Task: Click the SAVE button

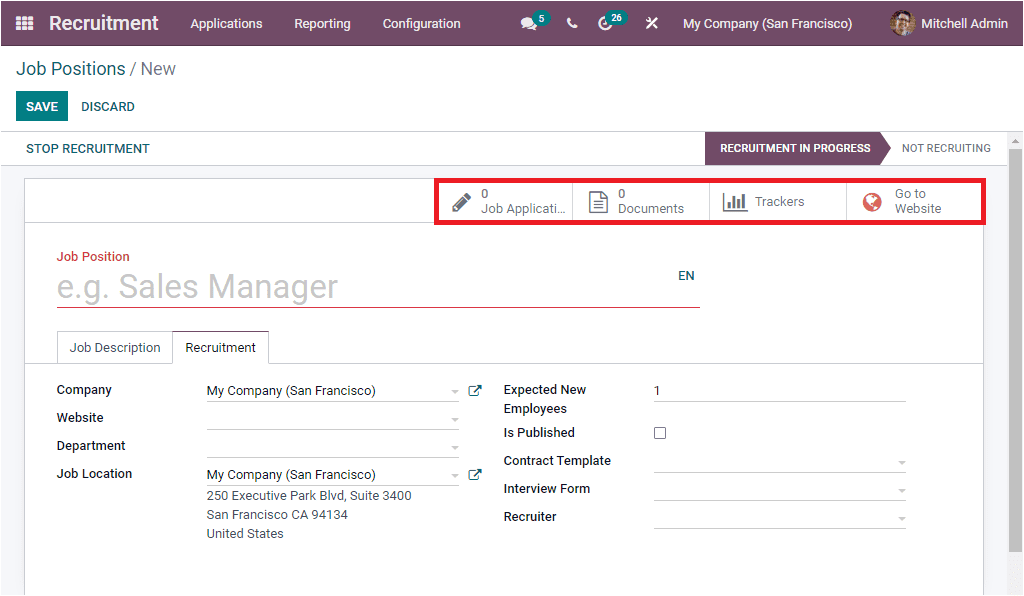Action: click(41, 106)
